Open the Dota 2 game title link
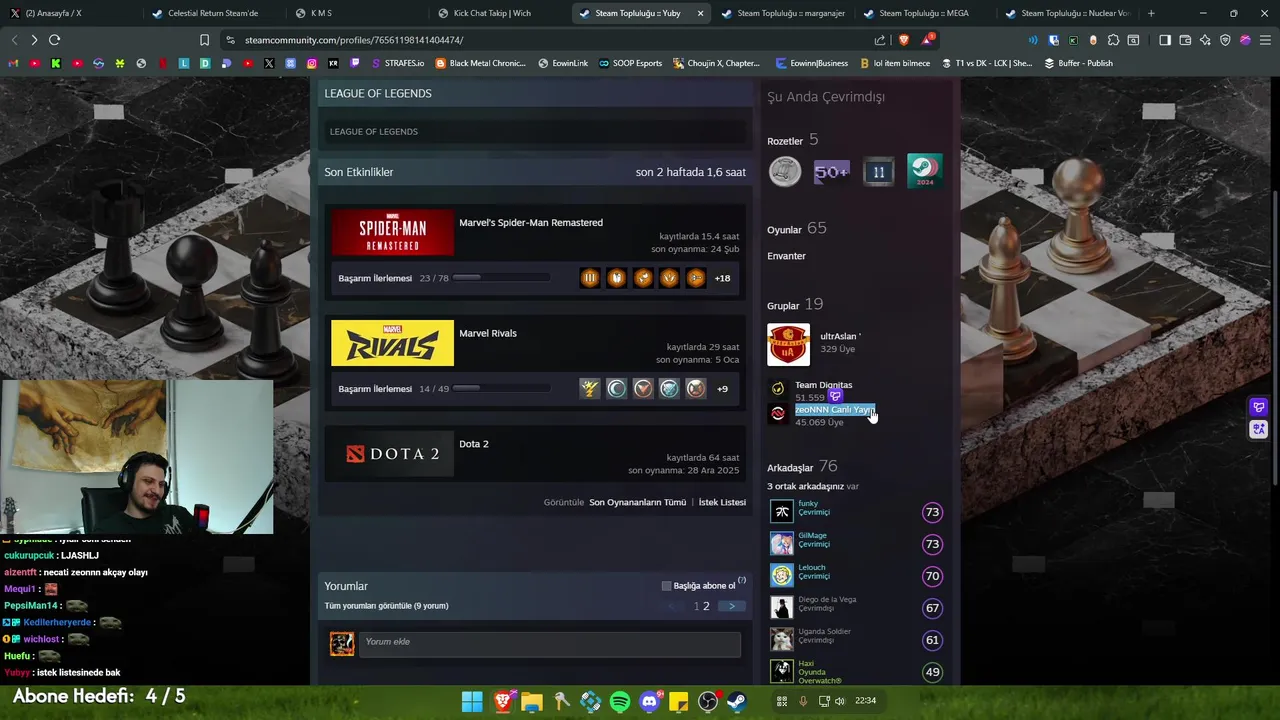The width and height of the screenshot is (1280, 720). click(x=474, y=444)
